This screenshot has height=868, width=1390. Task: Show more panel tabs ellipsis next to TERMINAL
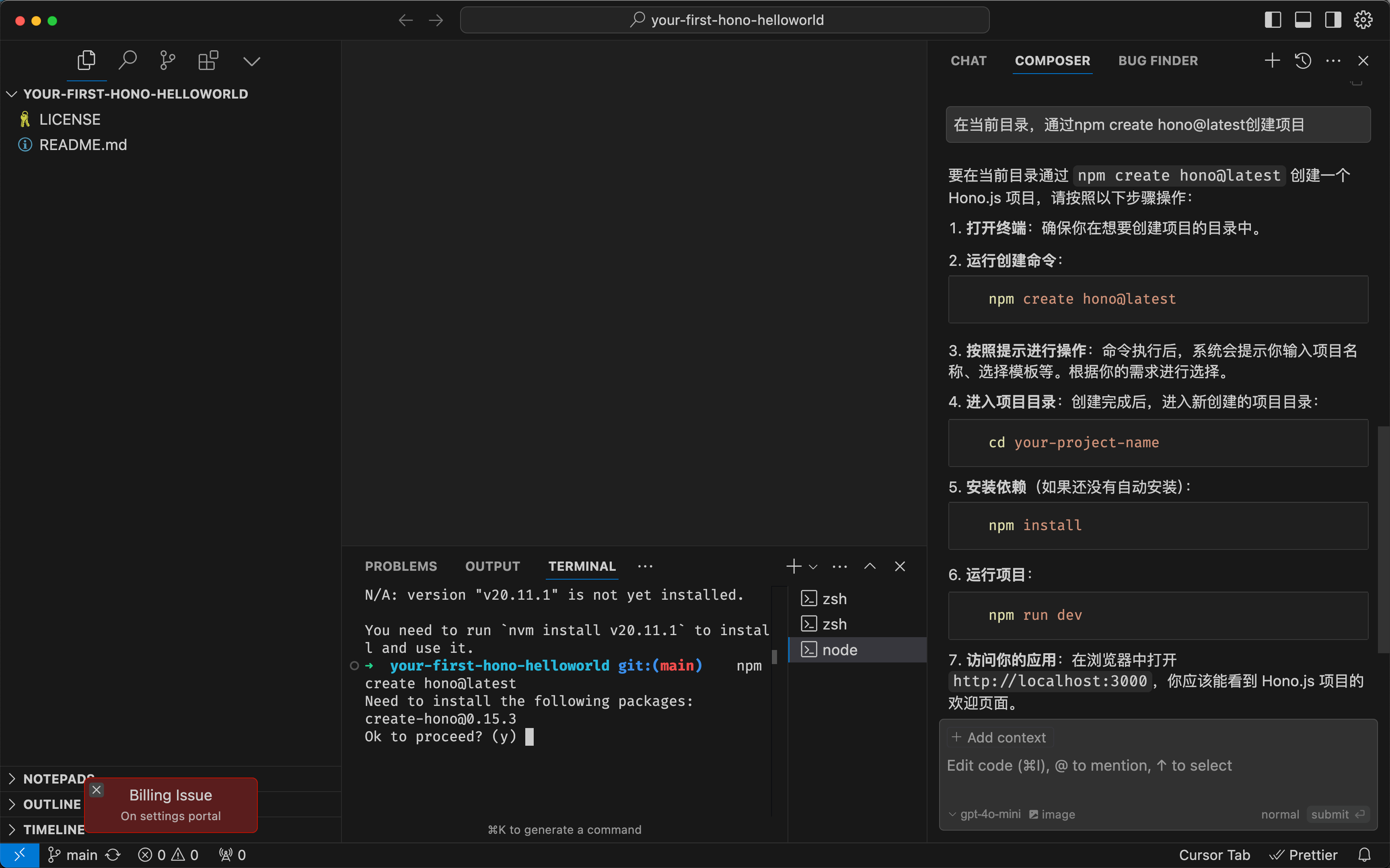coord(645,566)
